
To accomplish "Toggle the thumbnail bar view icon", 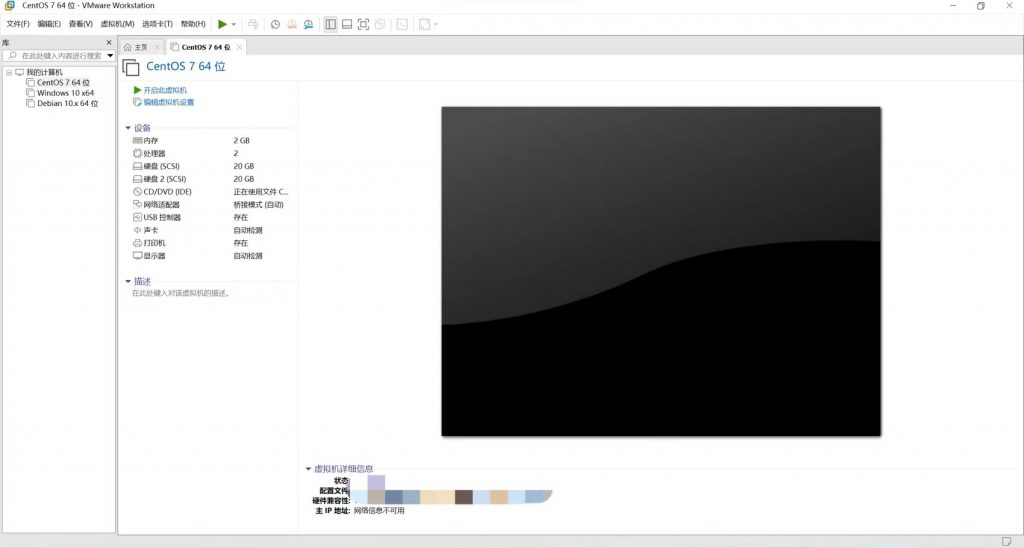I will coord(347,24).
